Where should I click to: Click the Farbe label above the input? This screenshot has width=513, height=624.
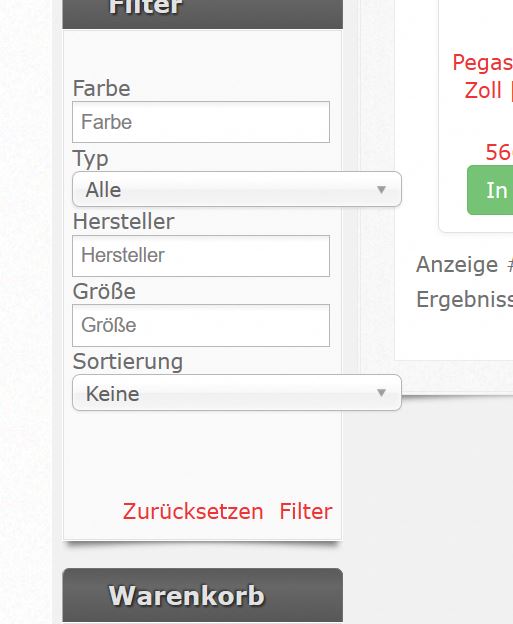pyautogui.click(x=101, y=88)
